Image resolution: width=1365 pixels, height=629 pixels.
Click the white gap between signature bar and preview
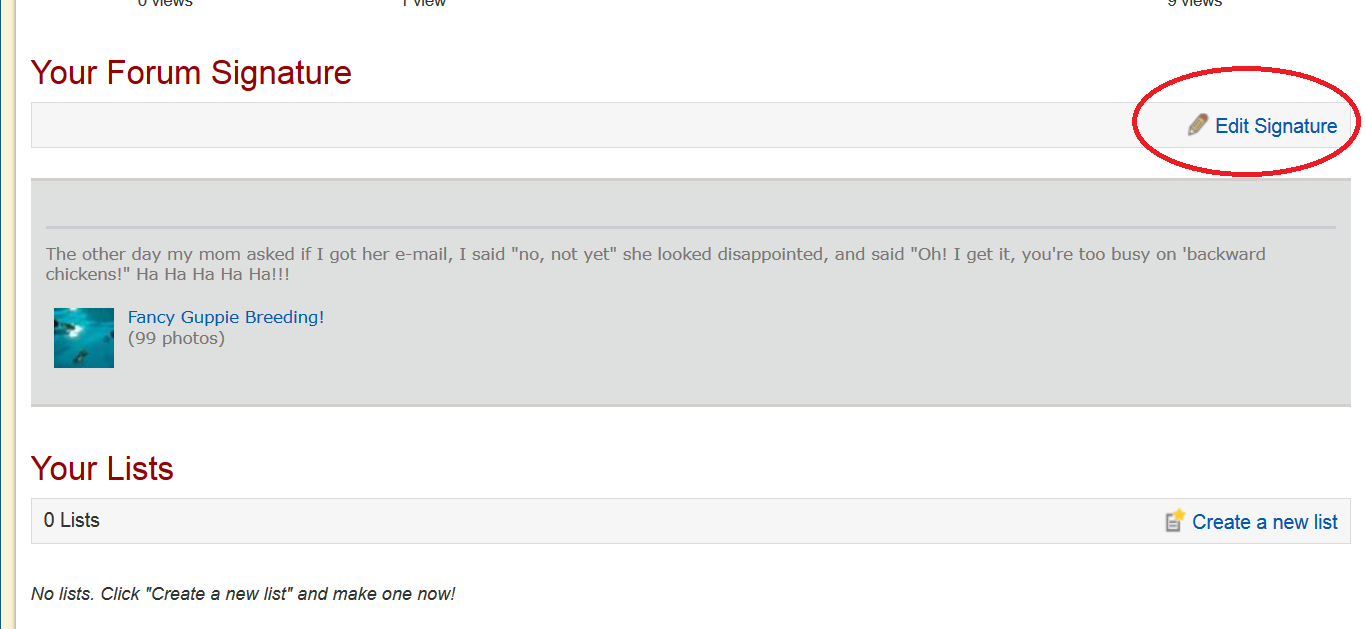tap(690, 163)
